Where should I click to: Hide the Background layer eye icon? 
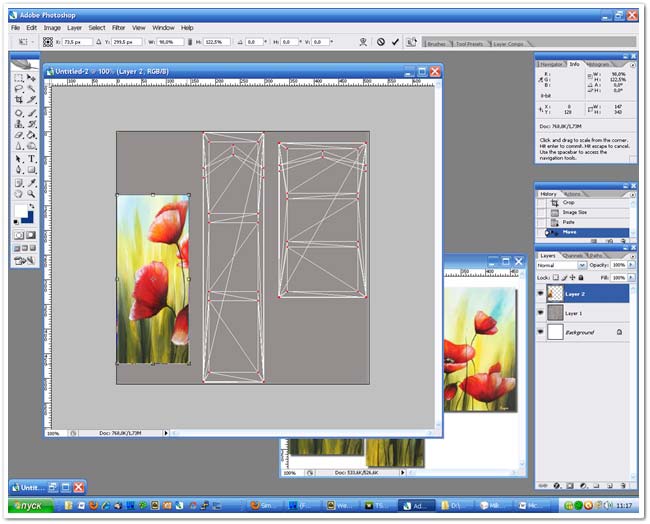(x=541, y=332)
